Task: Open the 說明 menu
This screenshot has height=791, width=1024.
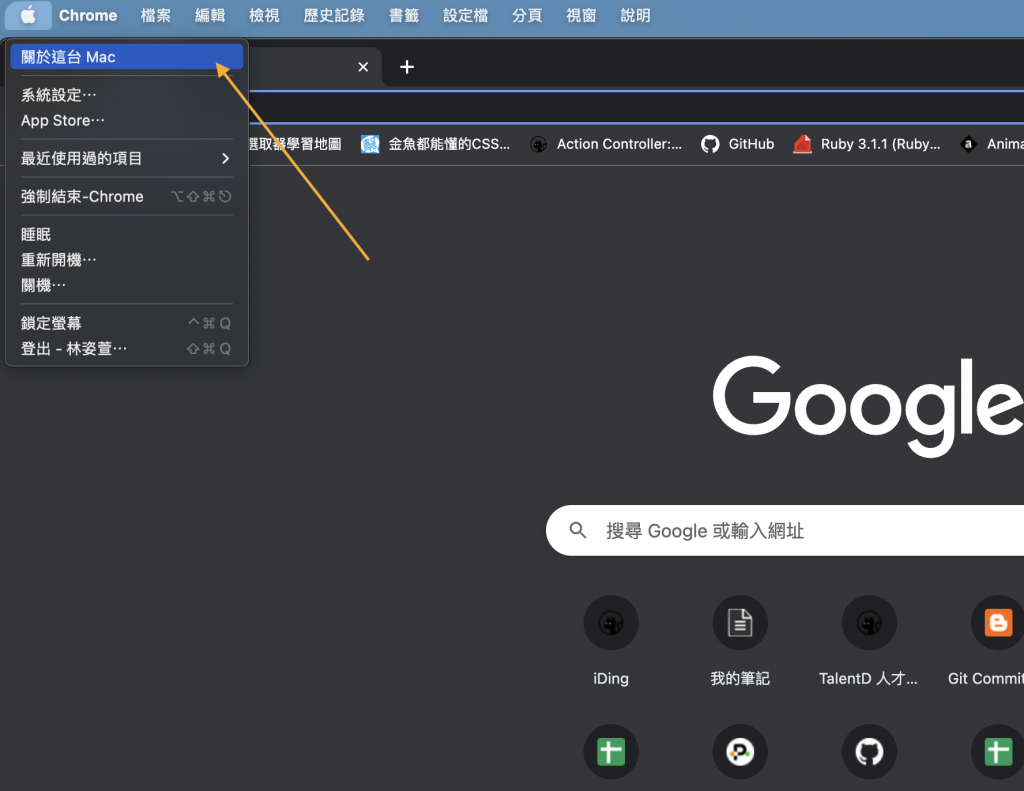Action: coord(635,15)
